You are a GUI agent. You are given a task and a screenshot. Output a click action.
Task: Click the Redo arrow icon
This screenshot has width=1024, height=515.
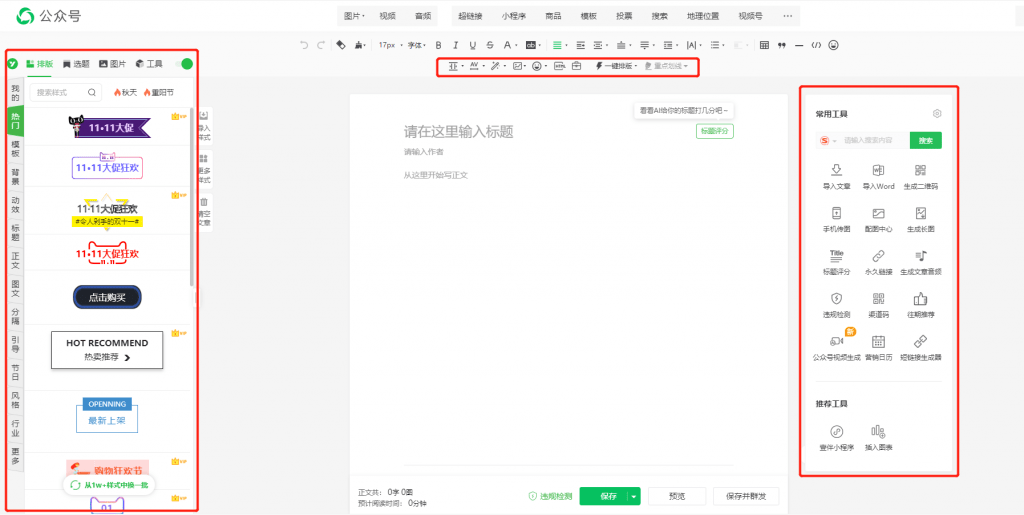click(321, 45)
